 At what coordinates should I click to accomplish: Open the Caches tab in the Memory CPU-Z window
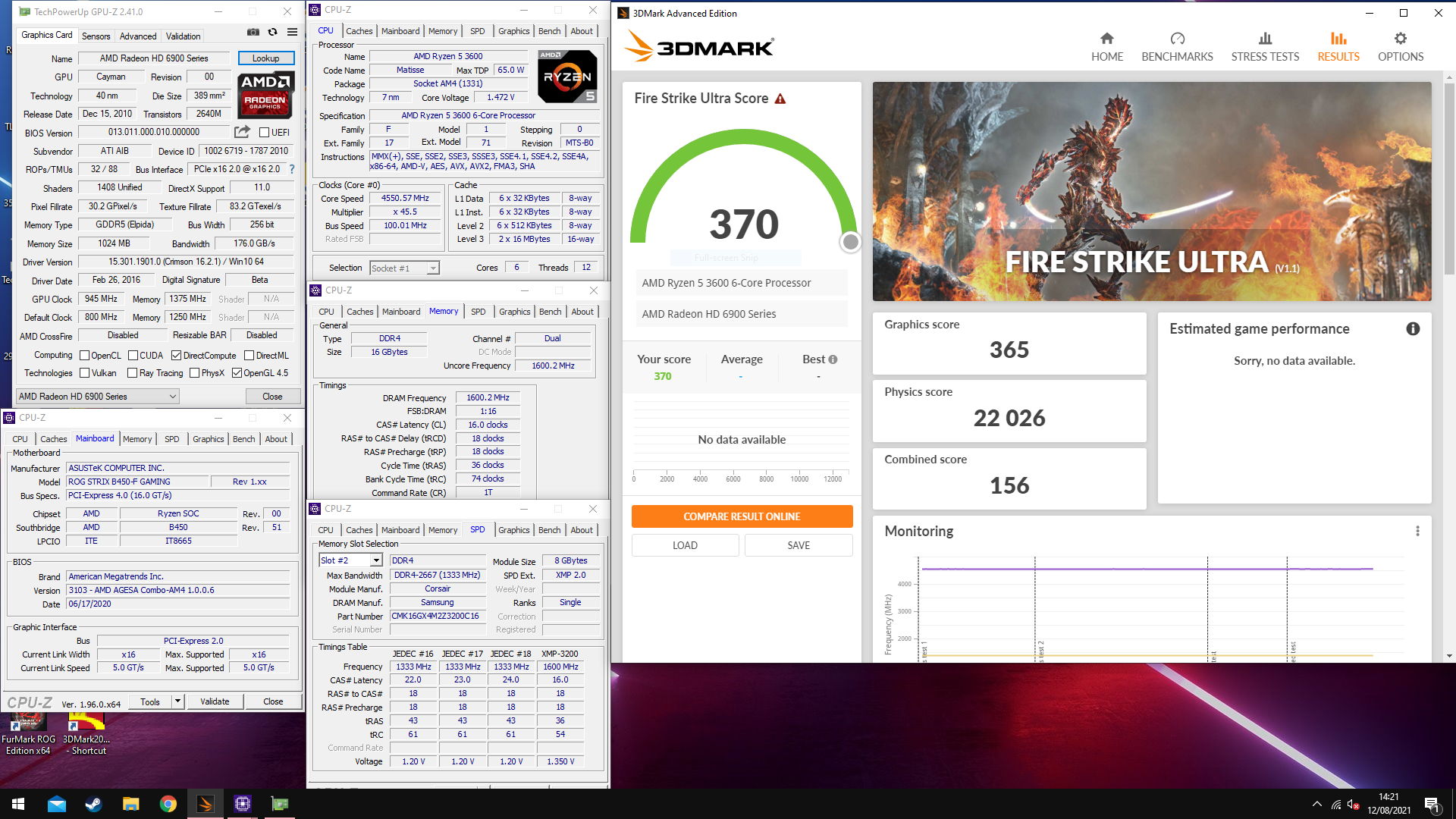click(359, 312)
